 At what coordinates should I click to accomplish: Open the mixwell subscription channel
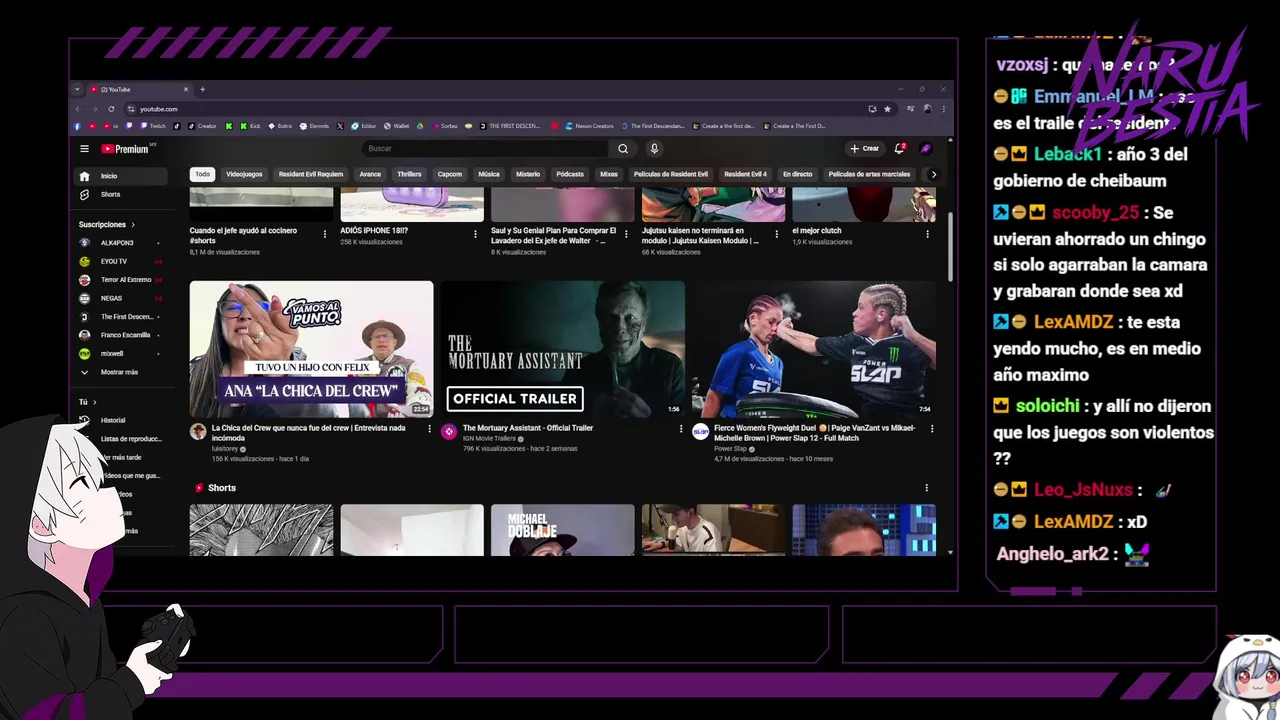(122, 353)
